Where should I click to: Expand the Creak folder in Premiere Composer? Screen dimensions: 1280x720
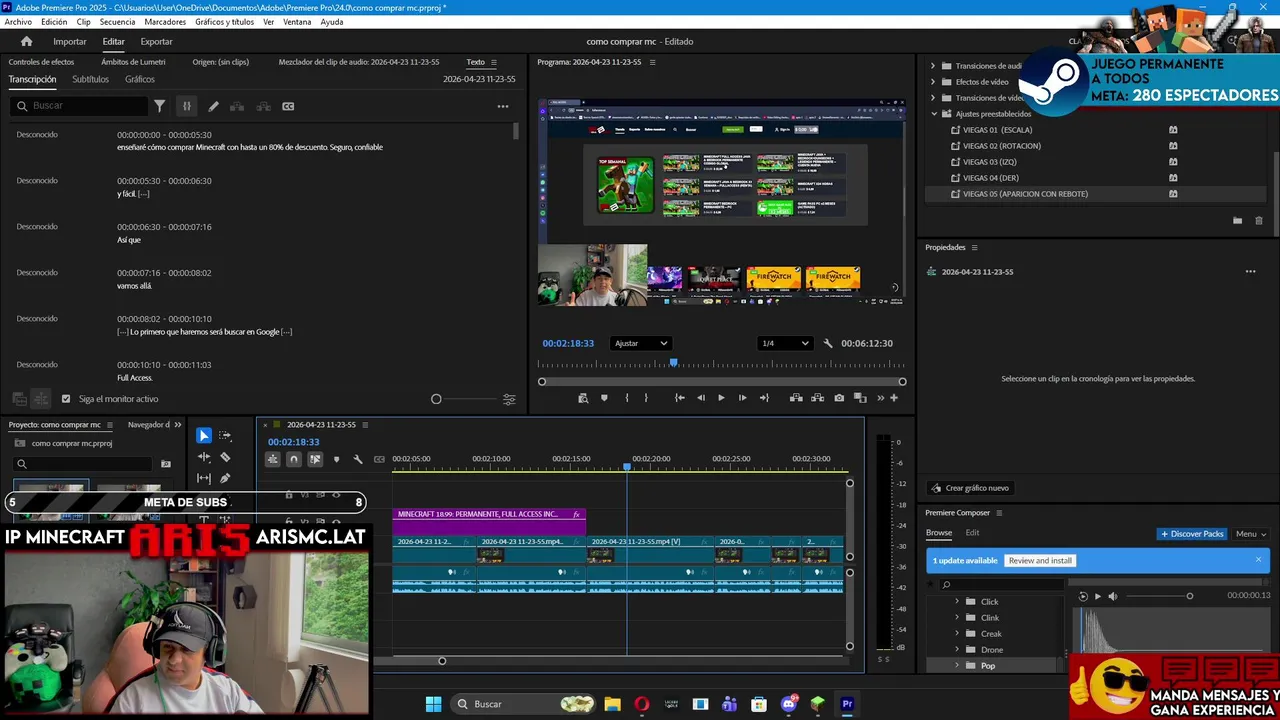[957, 634]
